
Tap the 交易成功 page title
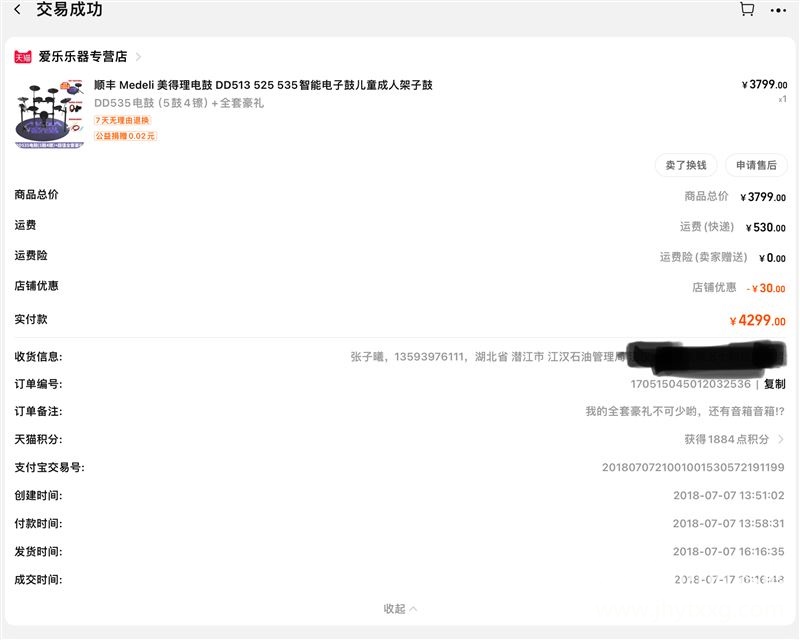pyautogui.click(x=69, y=9)
